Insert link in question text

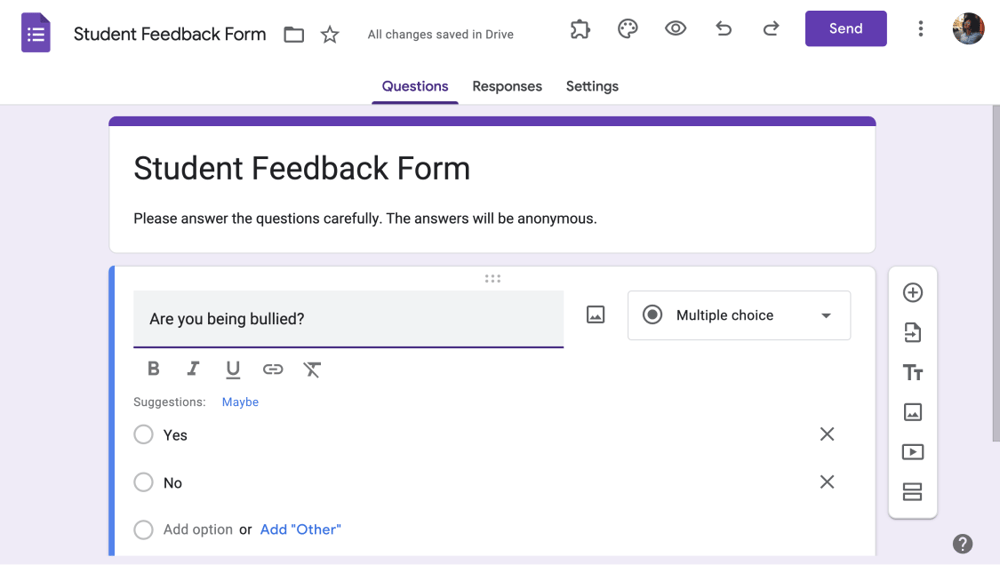[272, 369]
